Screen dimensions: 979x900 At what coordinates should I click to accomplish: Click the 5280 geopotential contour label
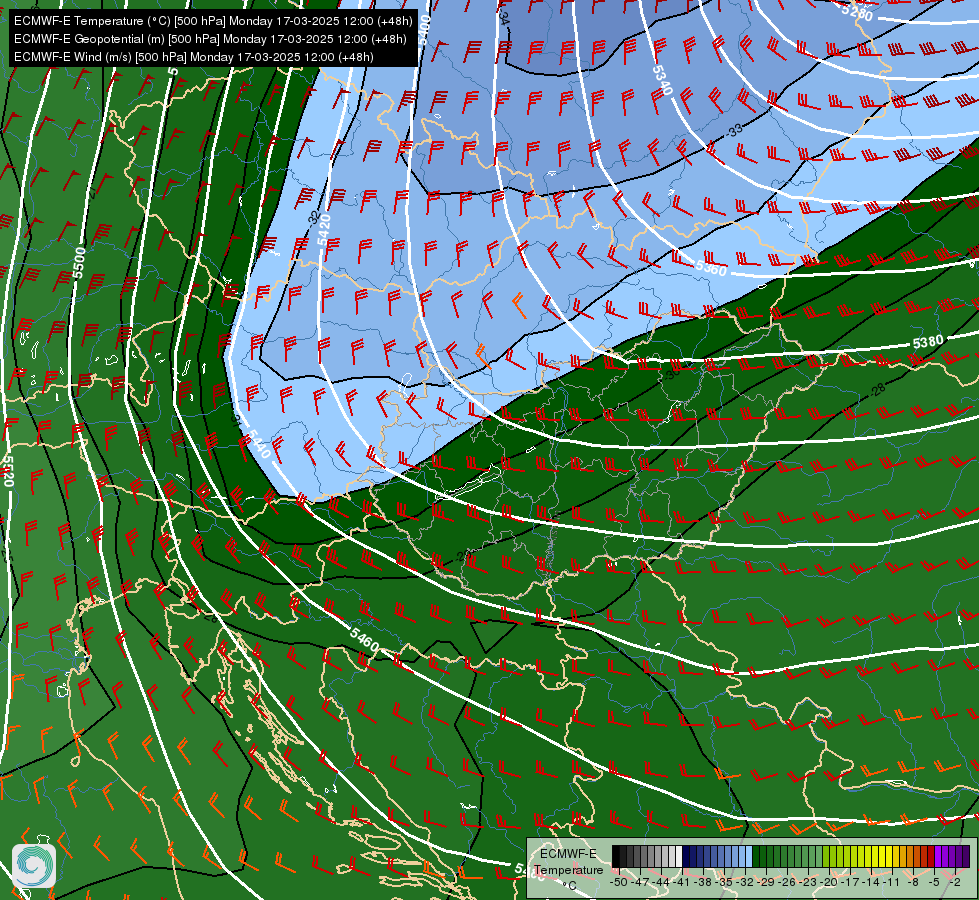tap(857, 11)
